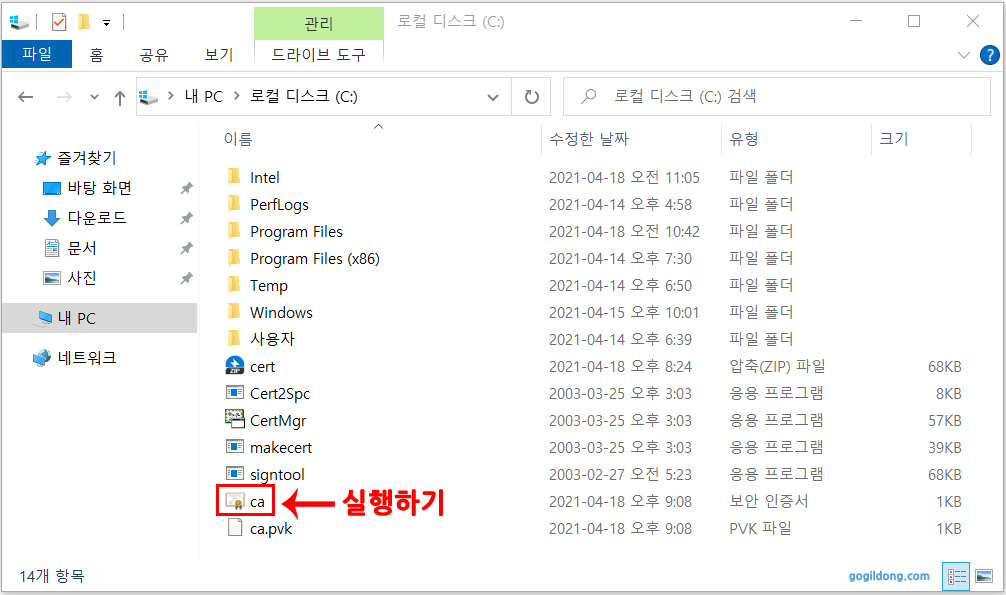Viewport: 1006px width, 595px height.
Task: Click the pin icon next to 다운로드
Action: (186, 218)
